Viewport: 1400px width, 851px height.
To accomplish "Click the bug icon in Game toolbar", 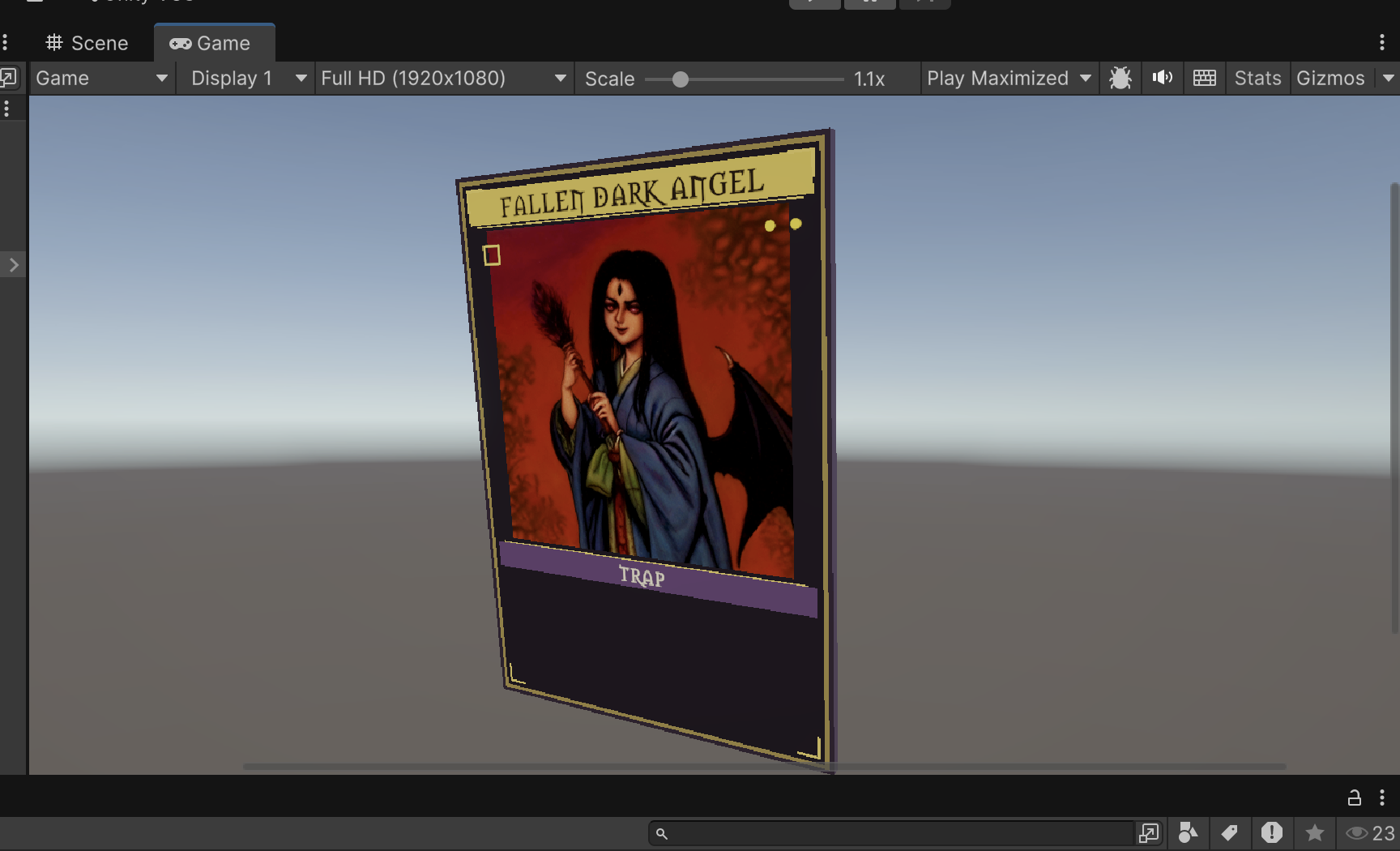I will (x=1120, y=79).
